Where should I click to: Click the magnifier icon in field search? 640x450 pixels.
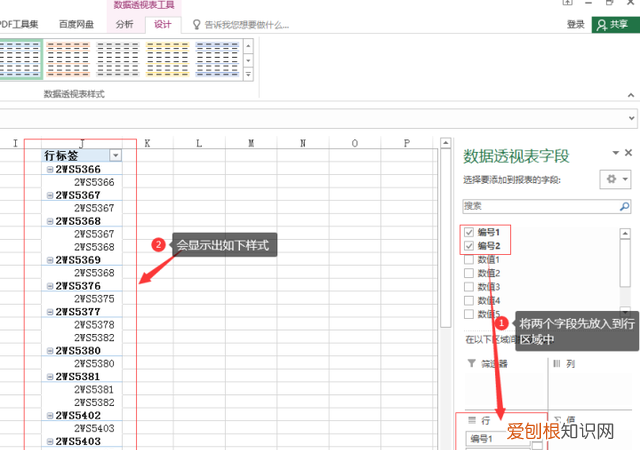[622, 206]
